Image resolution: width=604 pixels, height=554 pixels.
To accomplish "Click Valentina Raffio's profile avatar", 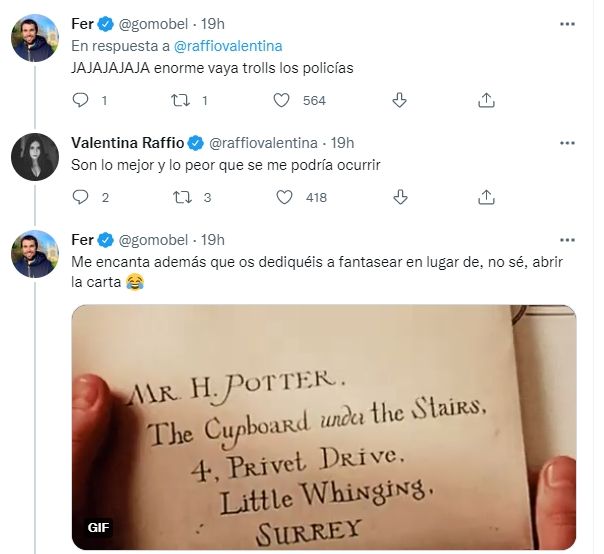I will point(34,156).
